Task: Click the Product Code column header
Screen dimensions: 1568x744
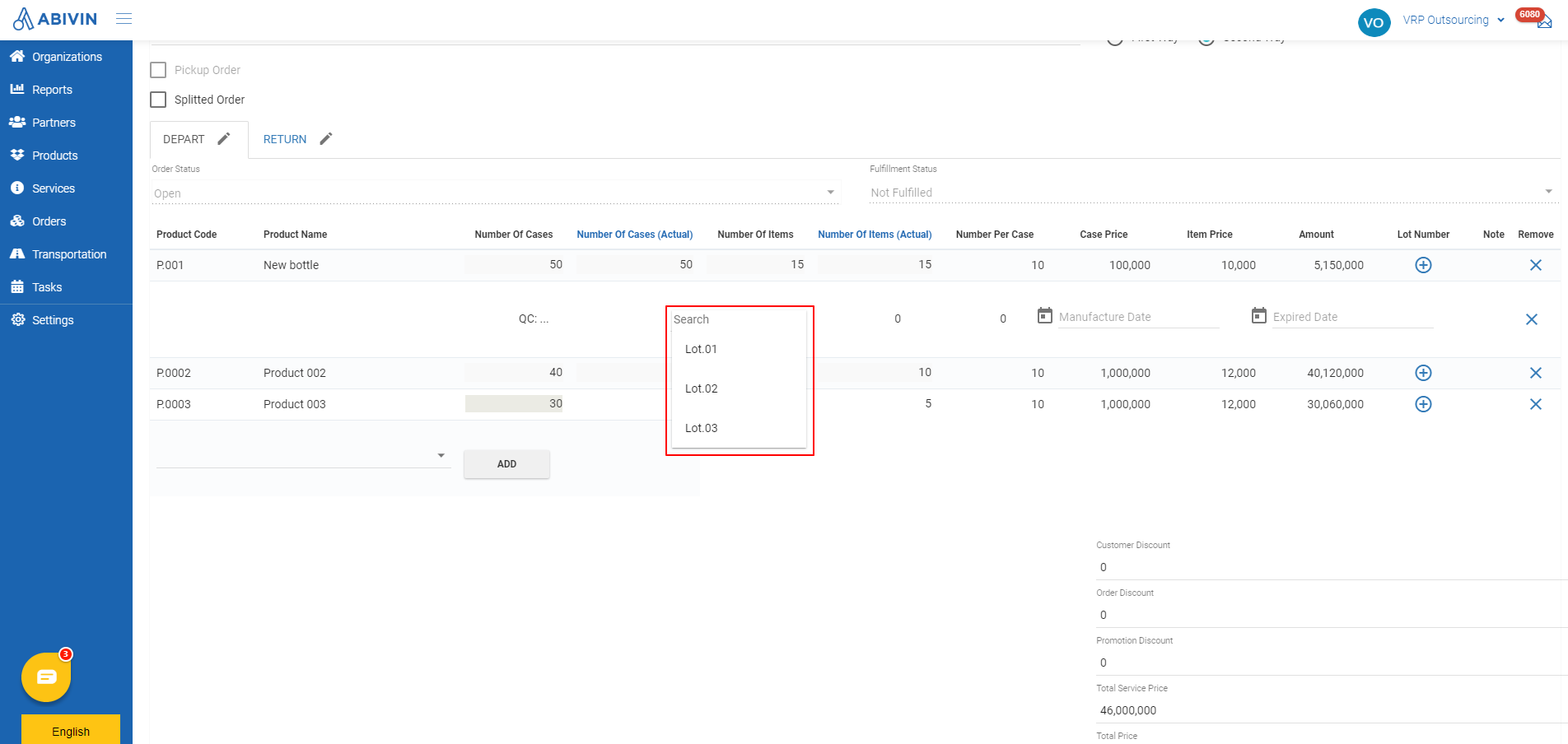Action: 187,235
